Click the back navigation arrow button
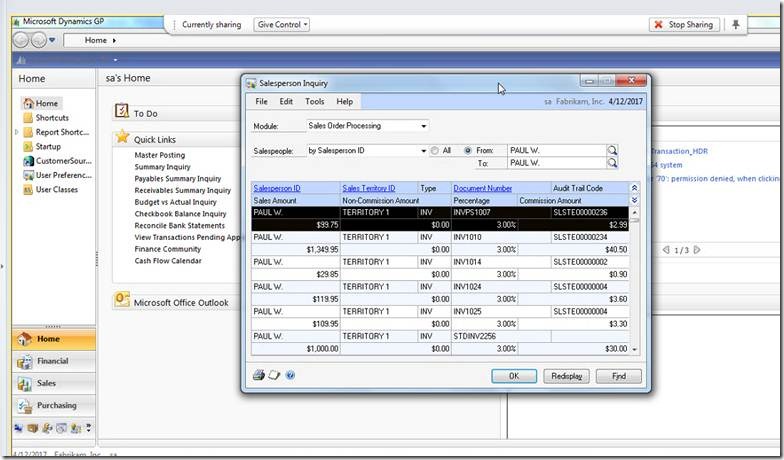Viewport: 784px width, 460px height. click(x=21, y=40)
